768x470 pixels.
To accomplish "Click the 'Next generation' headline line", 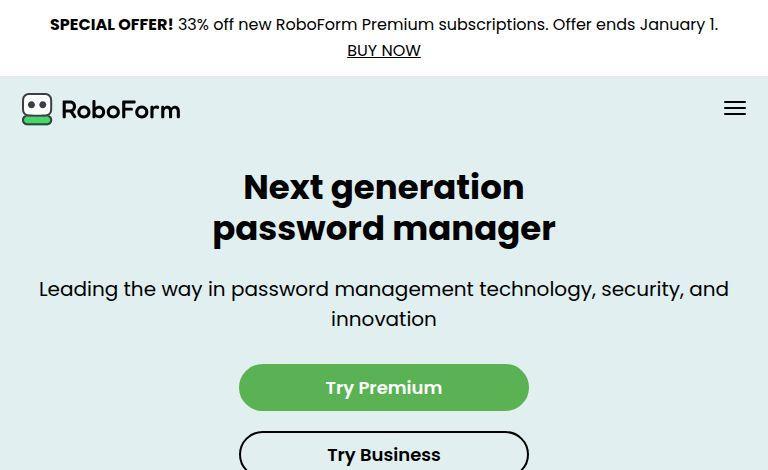I will 384,187.
